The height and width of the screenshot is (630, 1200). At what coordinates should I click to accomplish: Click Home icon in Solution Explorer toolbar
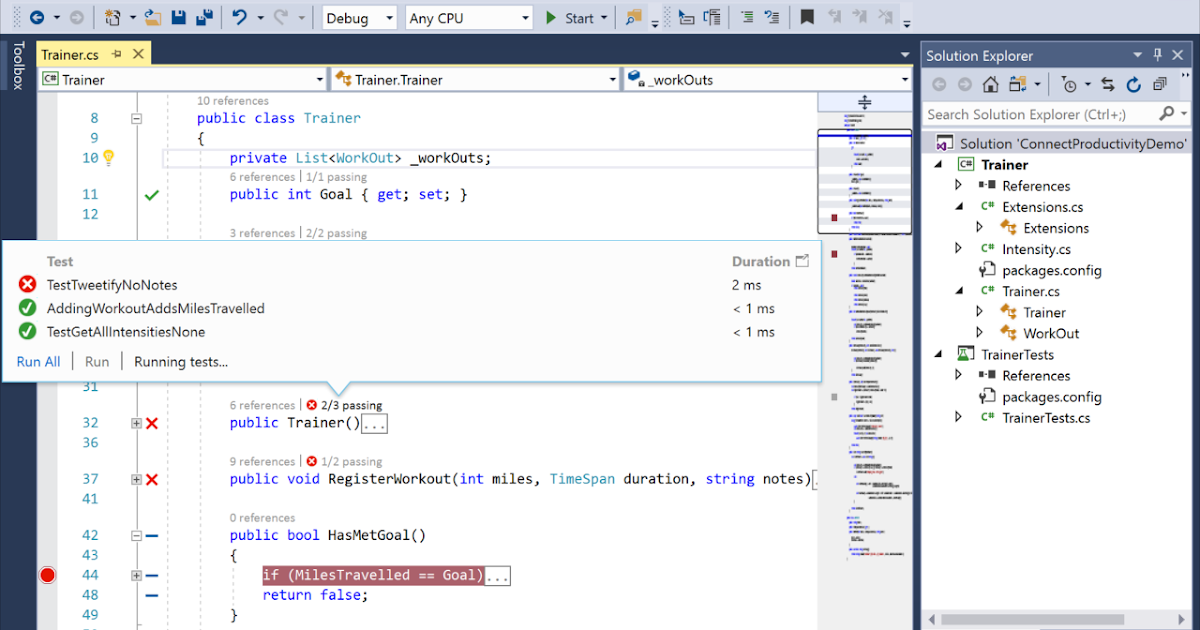pos(990,85)
